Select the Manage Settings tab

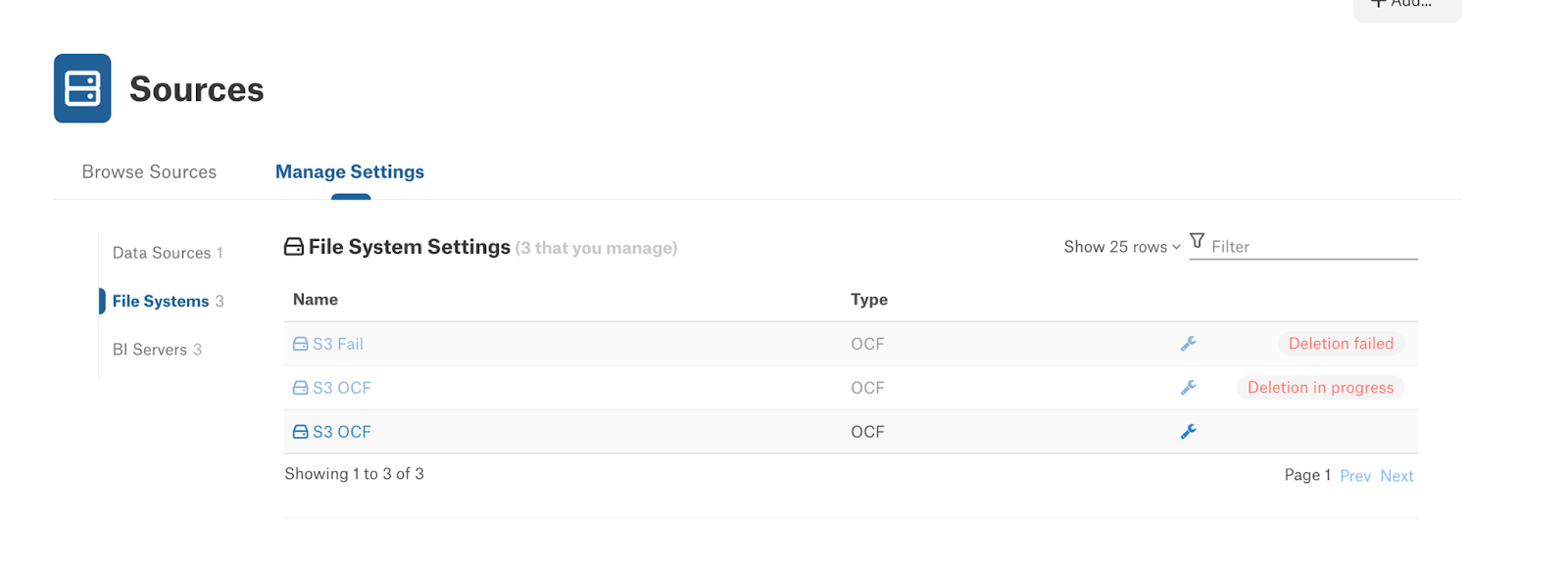click(350, 171)
